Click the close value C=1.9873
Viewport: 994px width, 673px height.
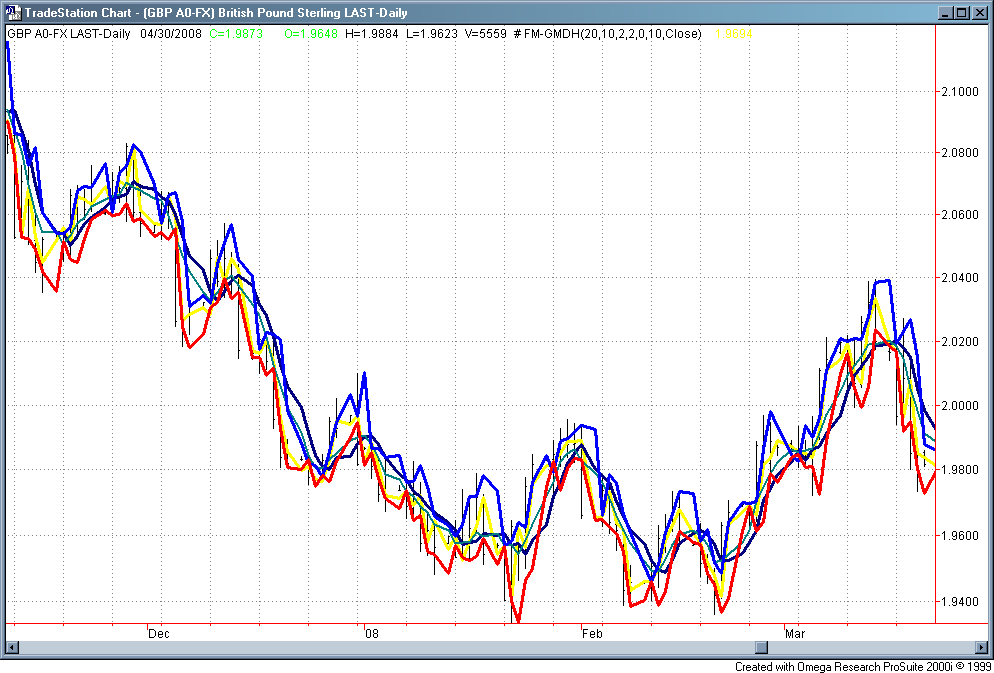236,34
